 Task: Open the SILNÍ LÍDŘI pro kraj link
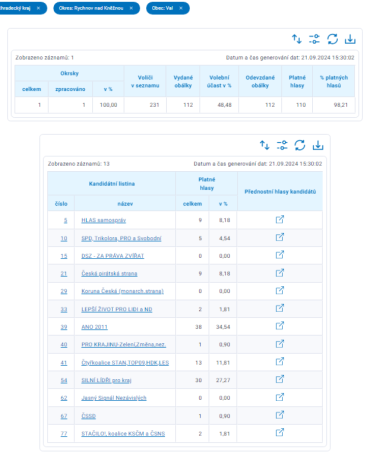click(106, 380)
